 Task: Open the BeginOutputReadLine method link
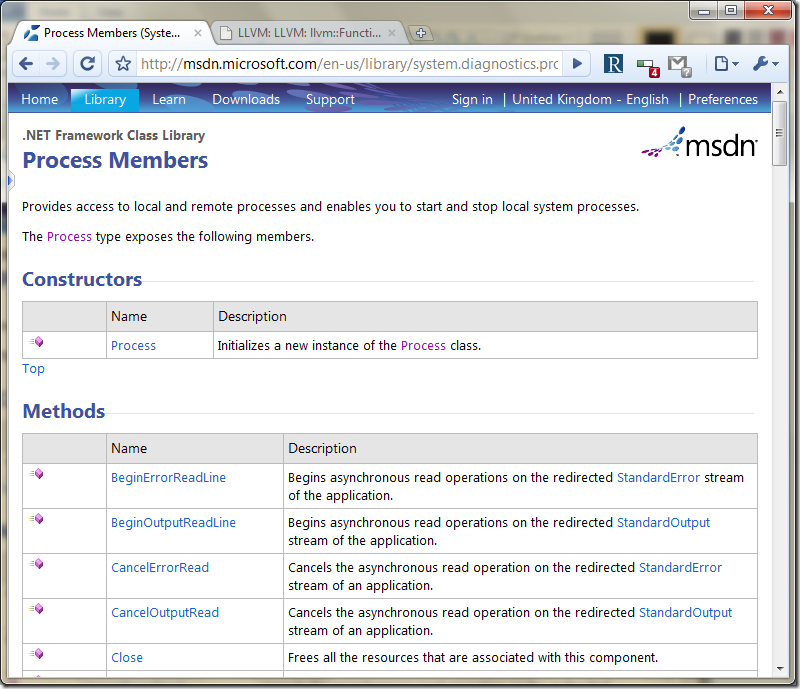point(173,523)
